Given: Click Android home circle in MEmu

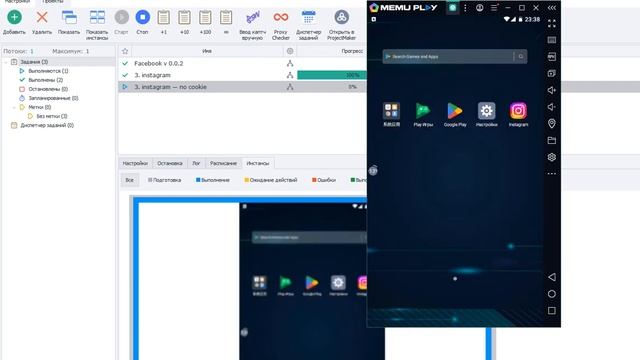Looking at the screenshot, I should pyautogui.click(x=552, y=294).
